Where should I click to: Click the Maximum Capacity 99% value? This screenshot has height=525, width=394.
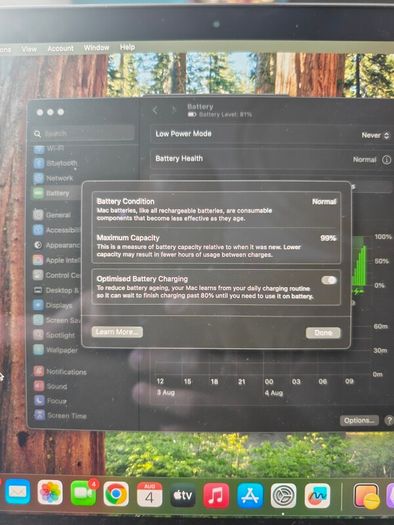(328, 238)
